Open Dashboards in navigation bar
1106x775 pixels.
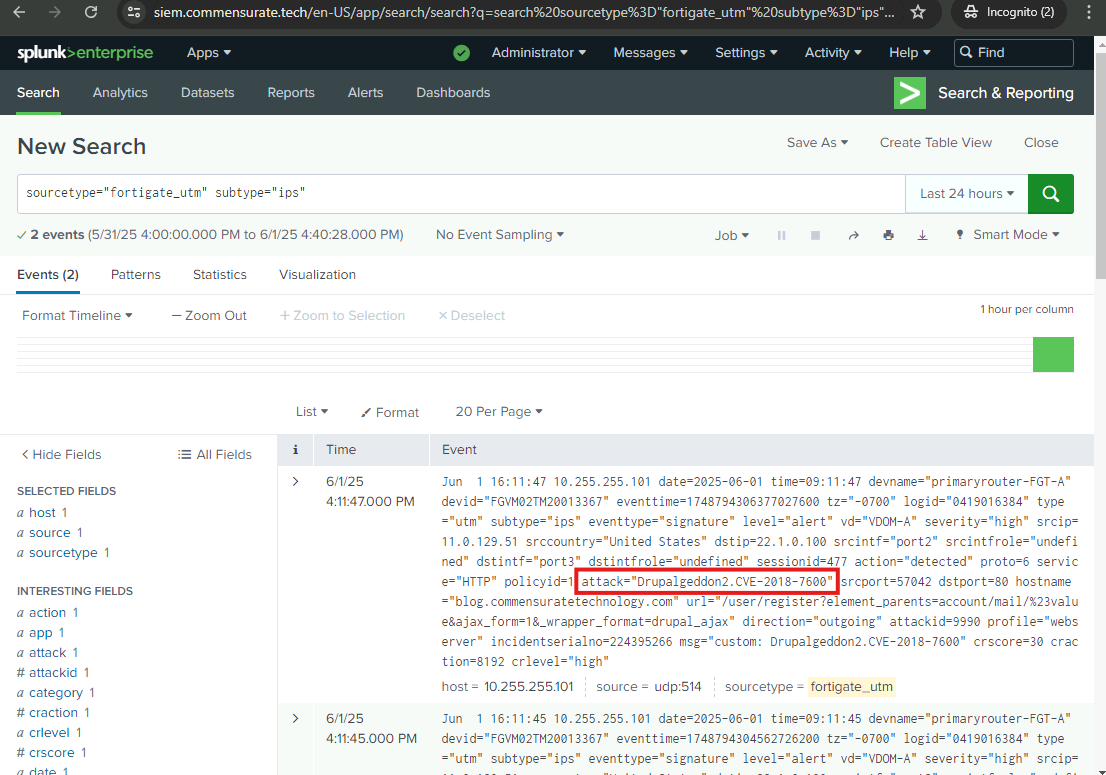coord(453,93)
